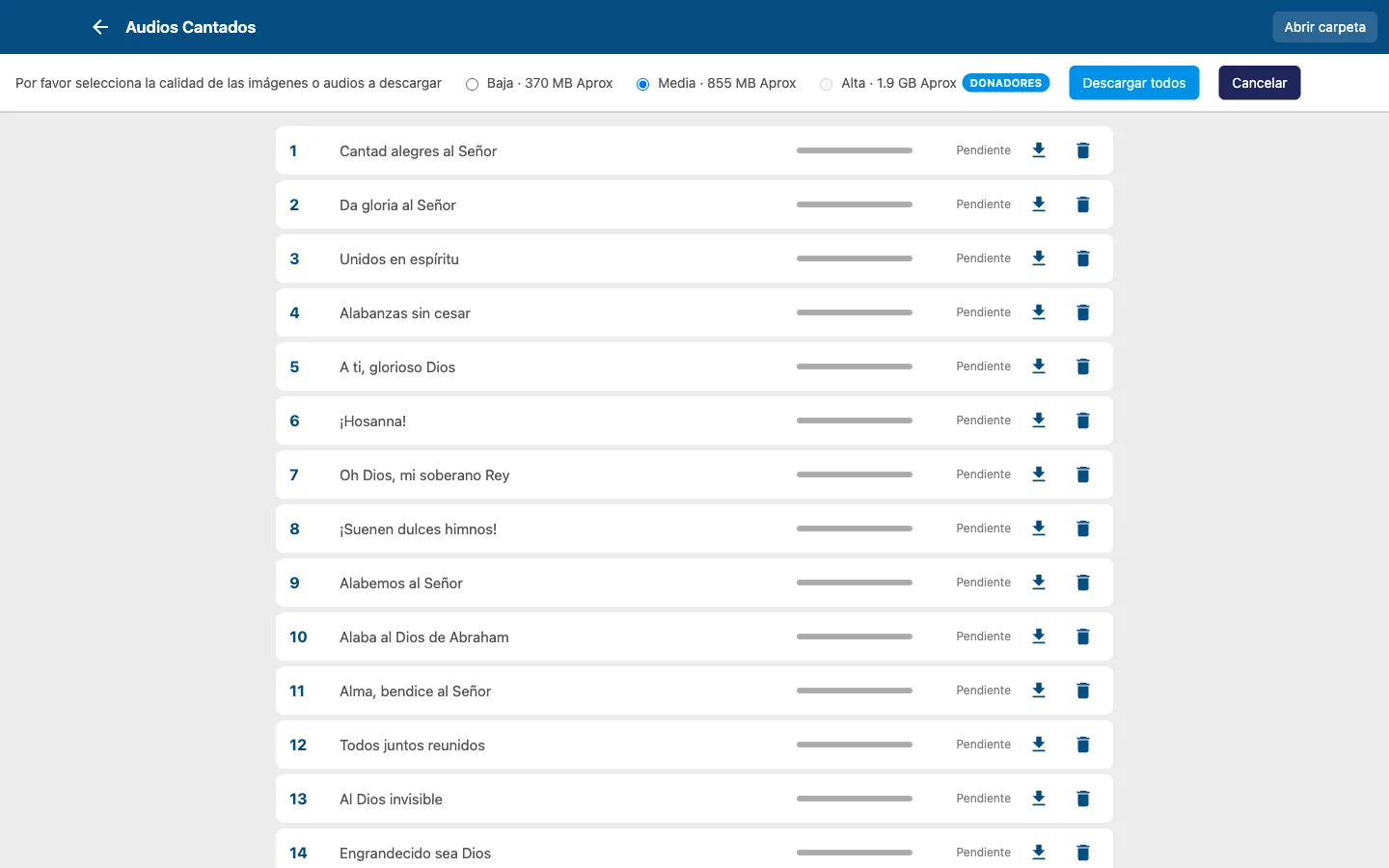Download 'Engrandecido sea Dios' audio
Screen dimensions: 1389x868
pyautogui.click(x=1039, y=853)
